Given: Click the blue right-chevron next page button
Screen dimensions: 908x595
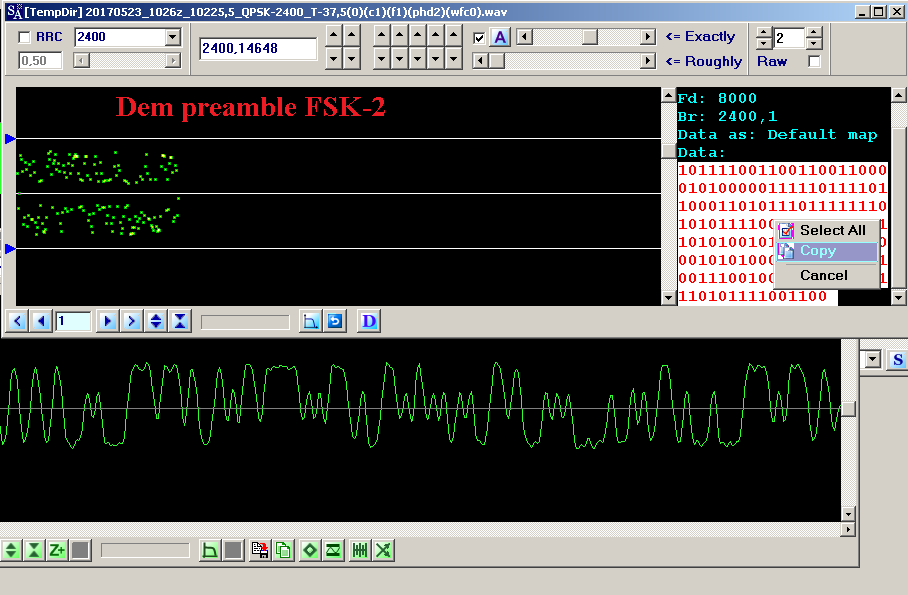Looking at the screenshot, I should tap(131, 321).
